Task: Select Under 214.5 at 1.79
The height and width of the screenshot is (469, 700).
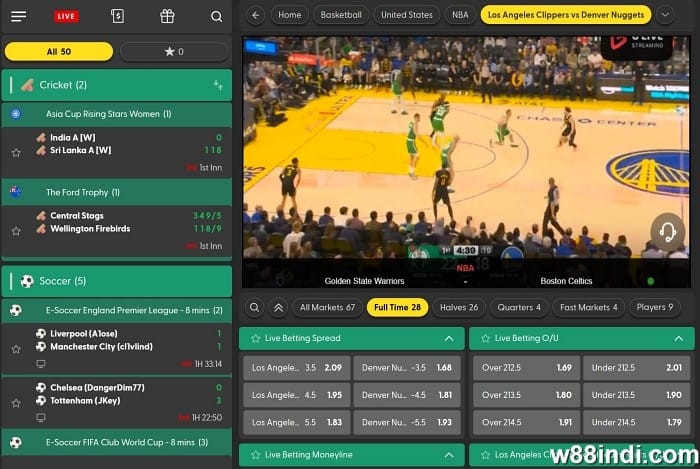Action: [637, 422]
